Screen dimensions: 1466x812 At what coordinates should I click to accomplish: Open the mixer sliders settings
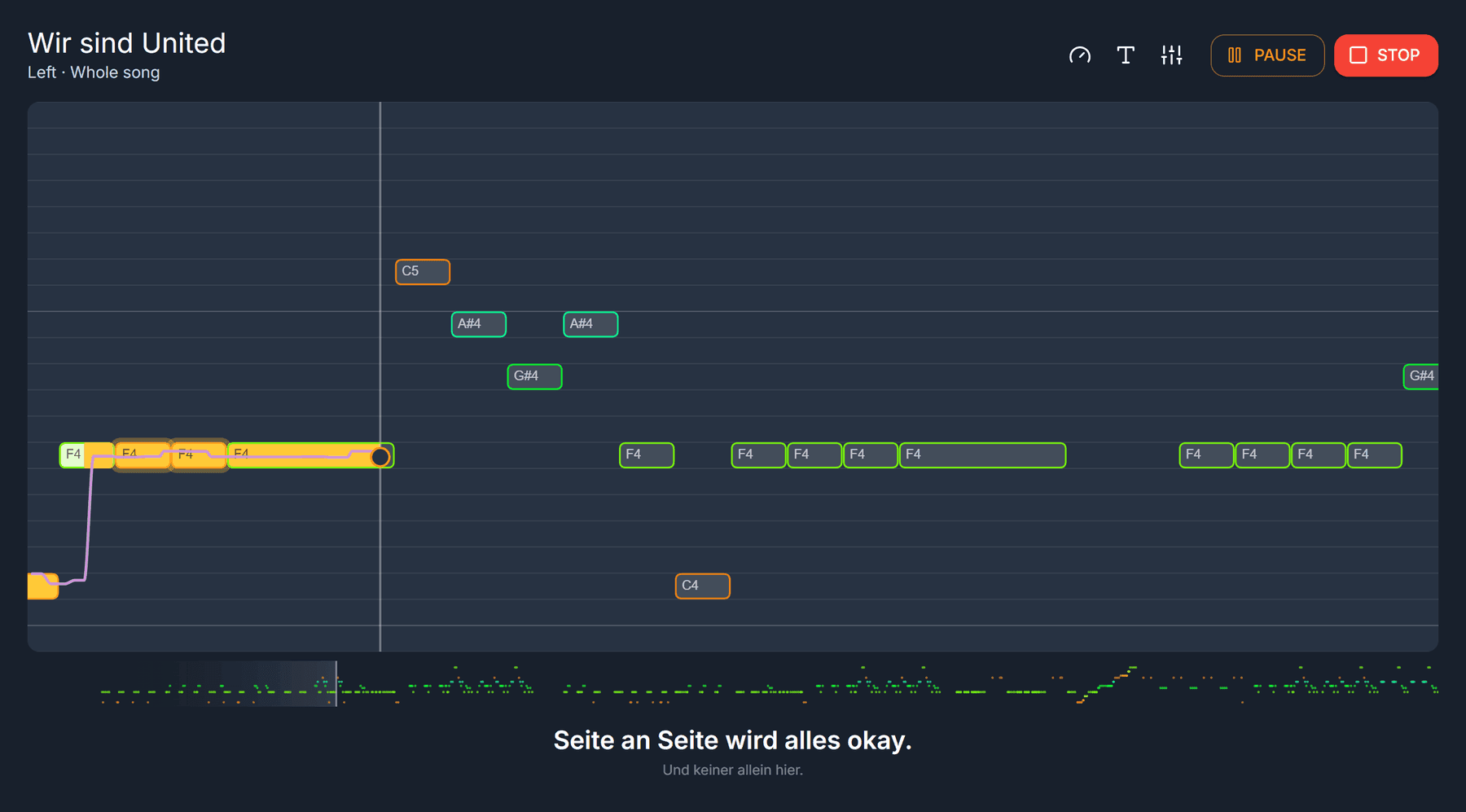tap(1171, 55)
